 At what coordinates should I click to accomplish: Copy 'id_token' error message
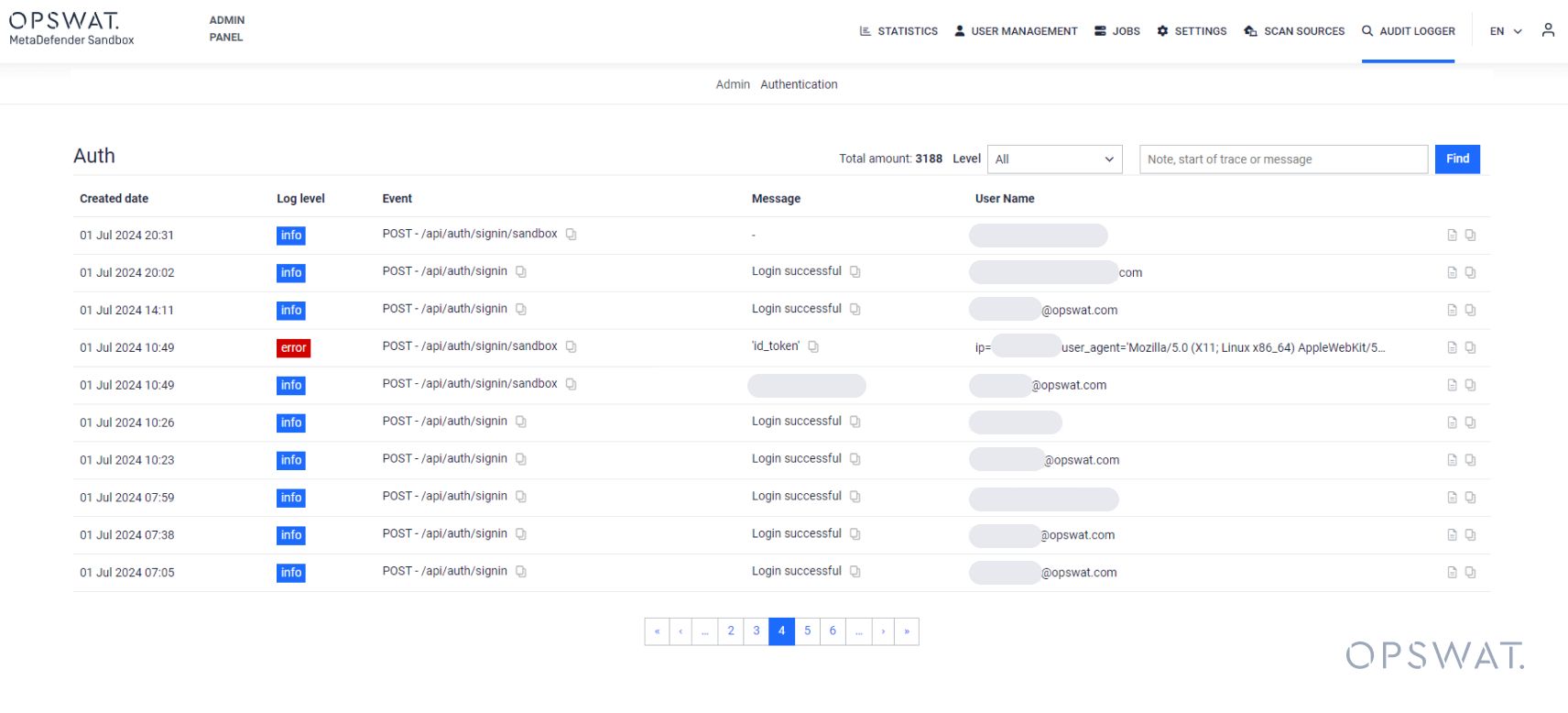[x=813, y=347]
